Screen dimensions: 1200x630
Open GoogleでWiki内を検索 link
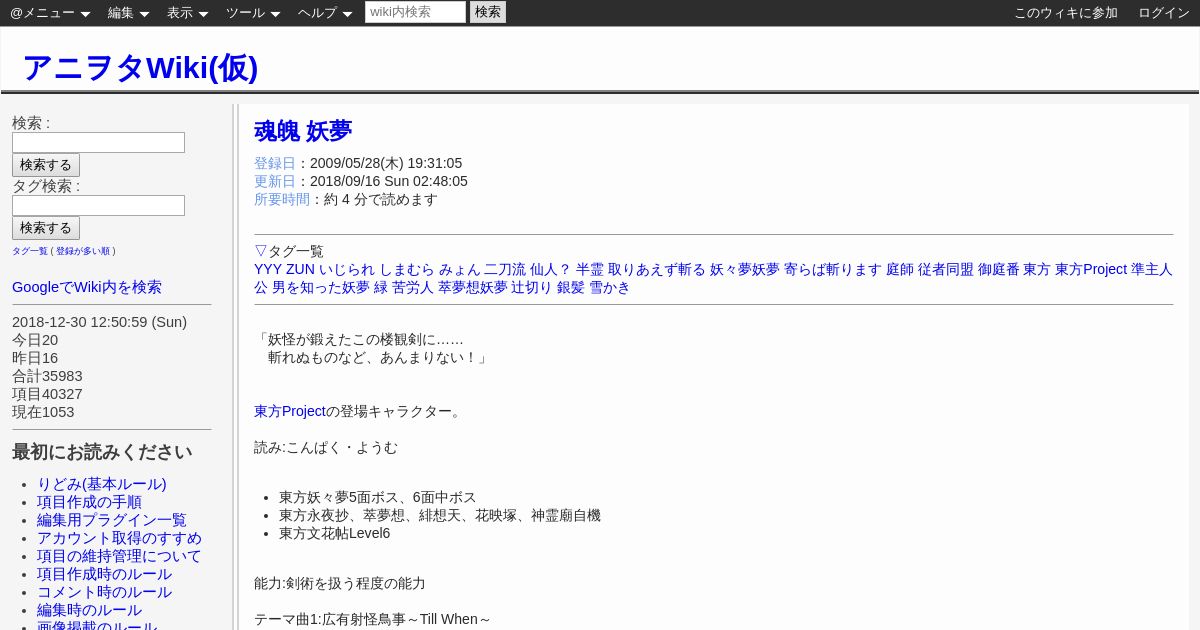click(87, 287)
